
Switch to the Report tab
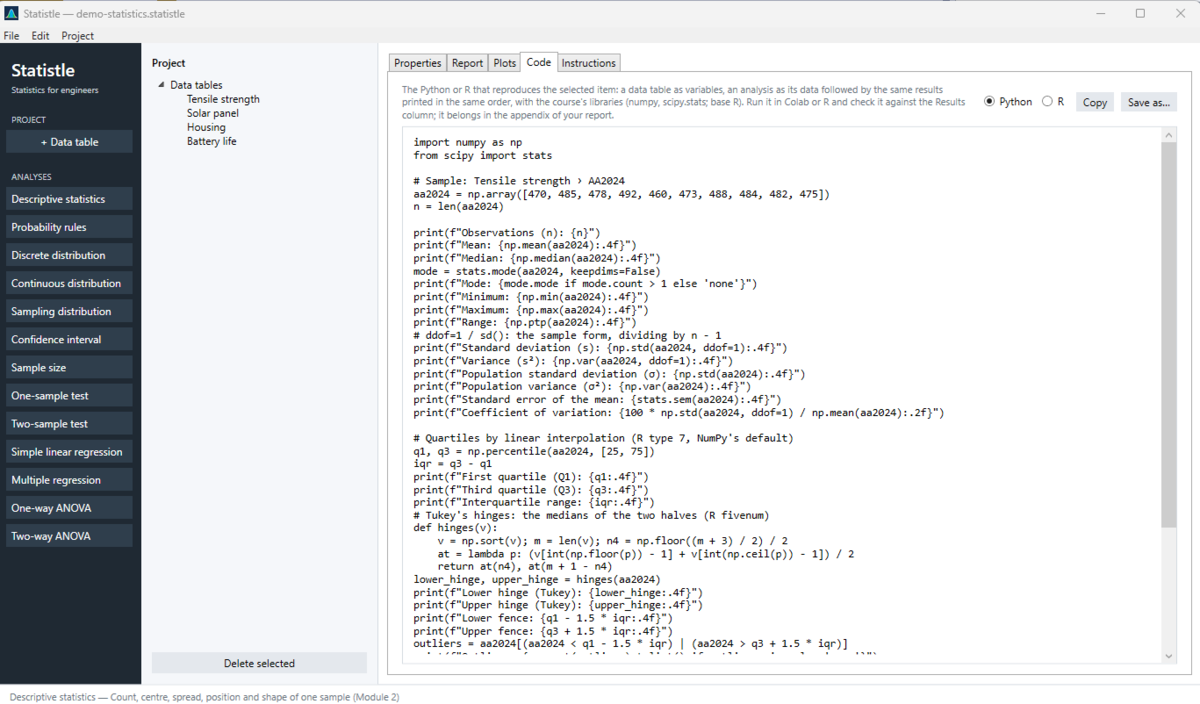(x=467, y=63)
